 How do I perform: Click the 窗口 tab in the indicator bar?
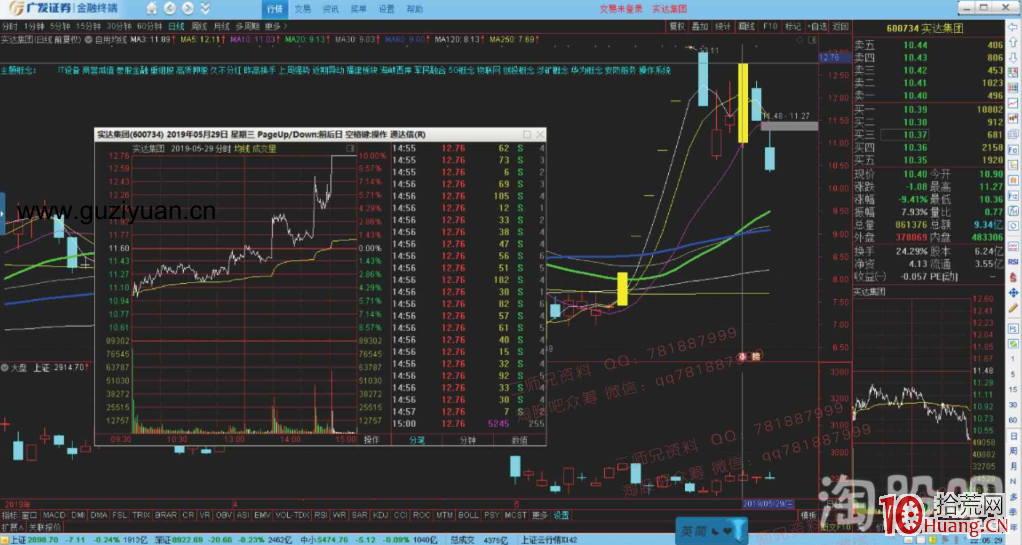pos(29,515)
